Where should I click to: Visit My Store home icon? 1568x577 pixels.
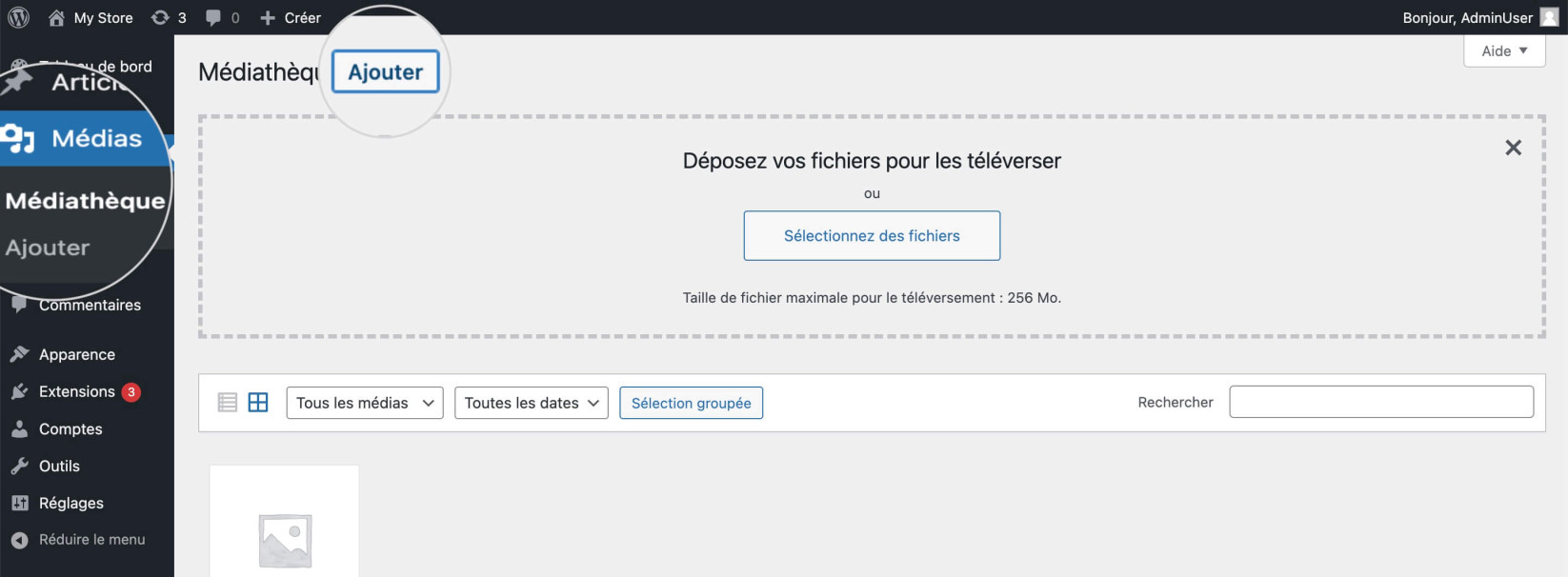click(56, 17)
